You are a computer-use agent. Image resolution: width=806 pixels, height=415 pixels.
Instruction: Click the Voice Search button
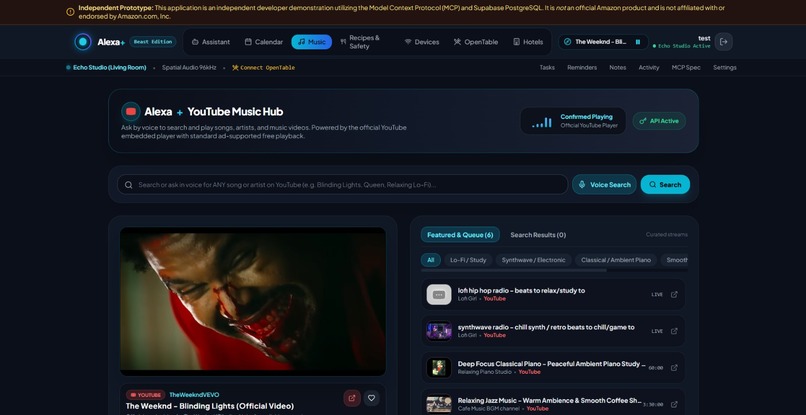click(604, 185)
